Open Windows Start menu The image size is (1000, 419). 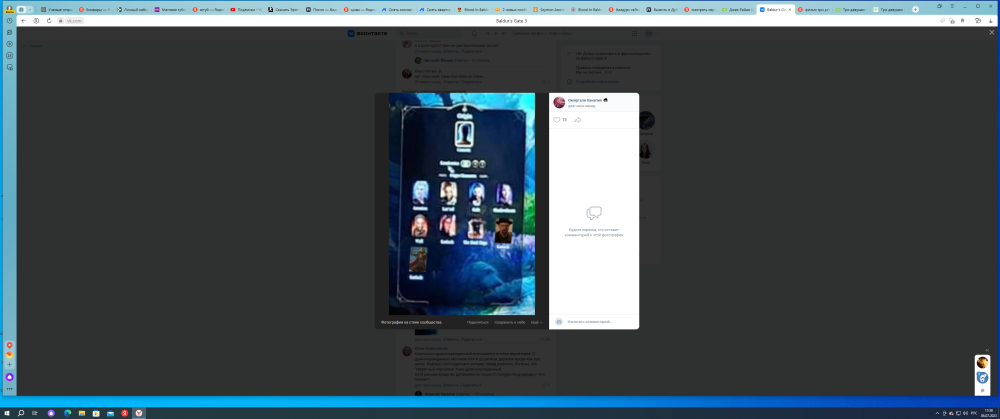tap(6, 413)
